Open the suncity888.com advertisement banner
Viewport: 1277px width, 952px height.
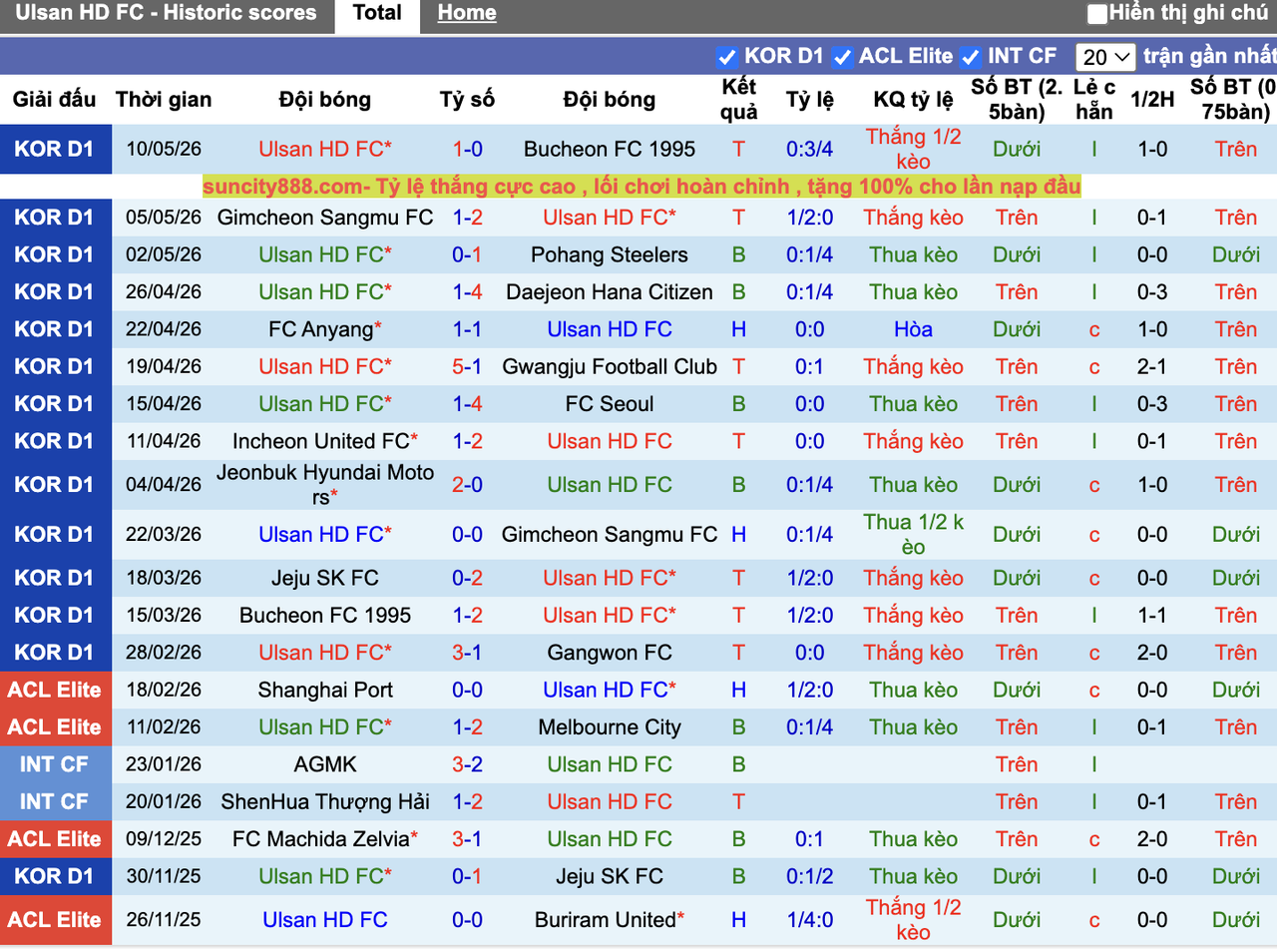(x=641, y=187)
